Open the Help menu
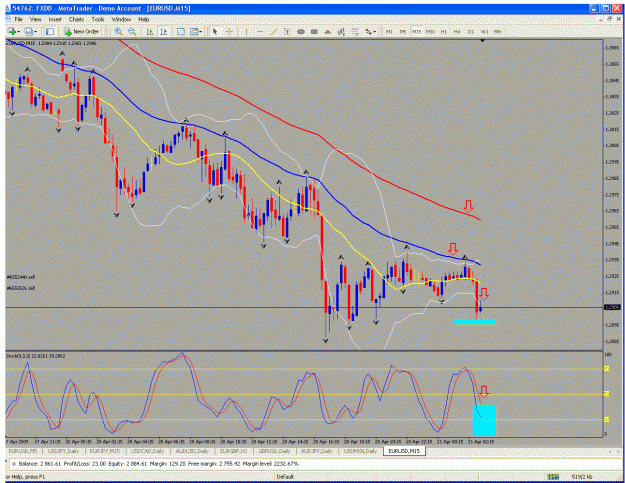This screenshot has height=483, width=625. click(x=143, y=19)
